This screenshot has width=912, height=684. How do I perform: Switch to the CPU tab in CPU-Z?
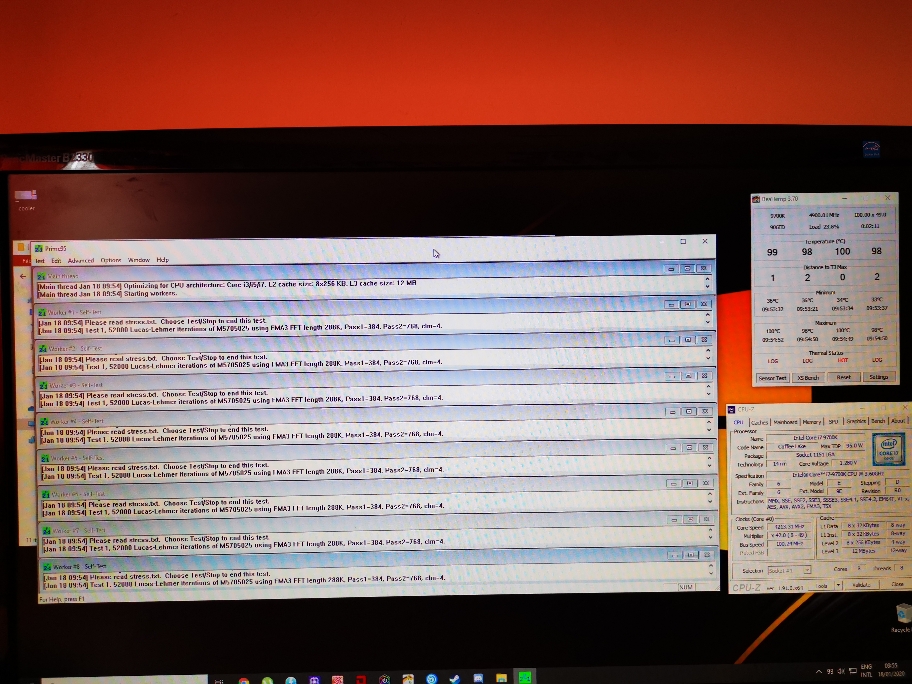tap(739, 422)
